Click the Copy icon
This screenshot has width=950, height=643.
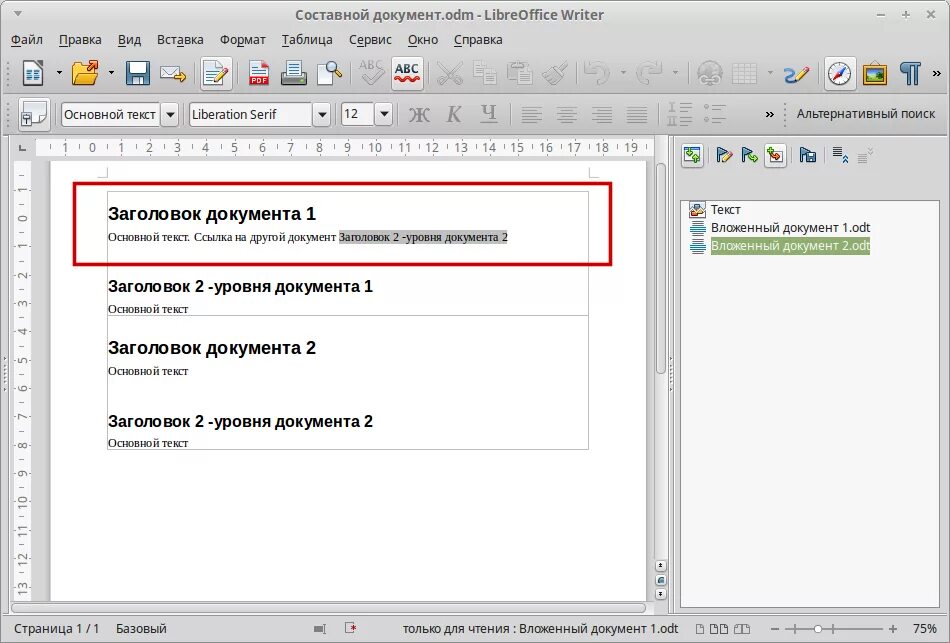pyautogui.click(x=484, y=73)
